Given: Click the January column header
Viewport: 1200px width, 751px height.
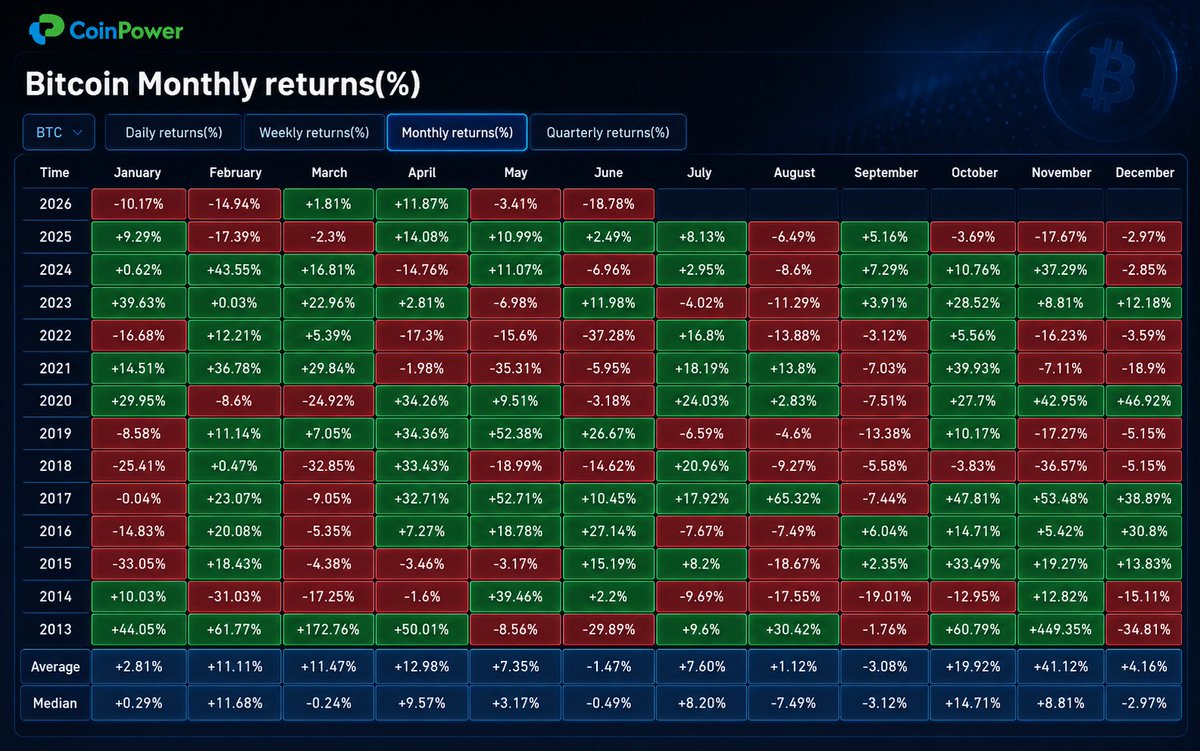Looking at the screenshot, I should (137, 172).
